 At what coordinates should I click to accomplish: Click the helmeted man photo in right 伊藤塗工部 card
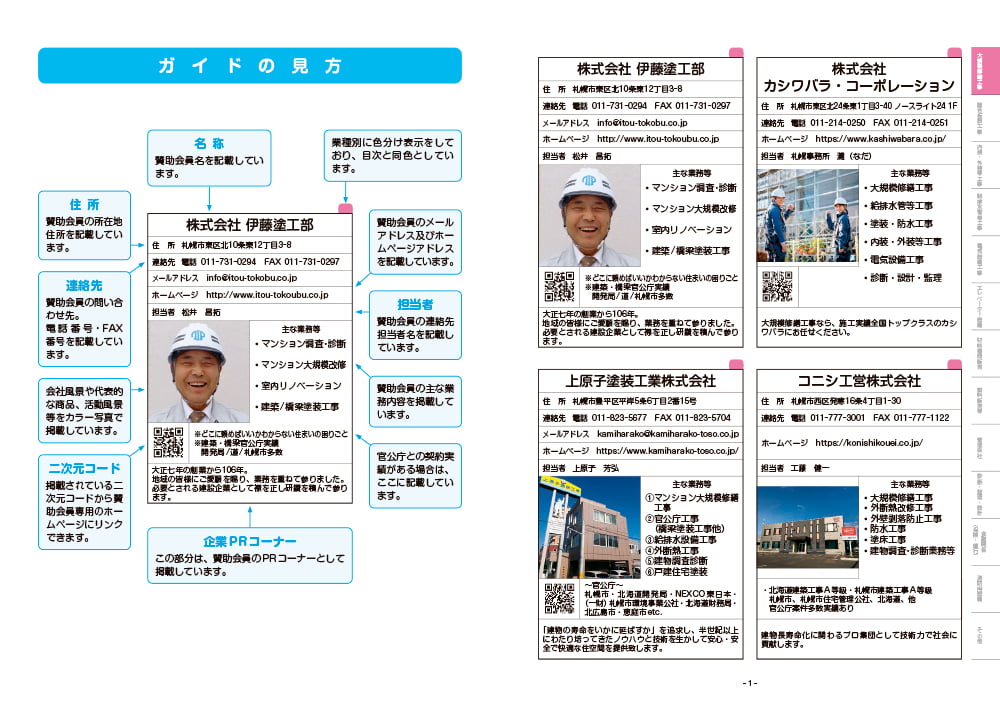pos(589,215)
